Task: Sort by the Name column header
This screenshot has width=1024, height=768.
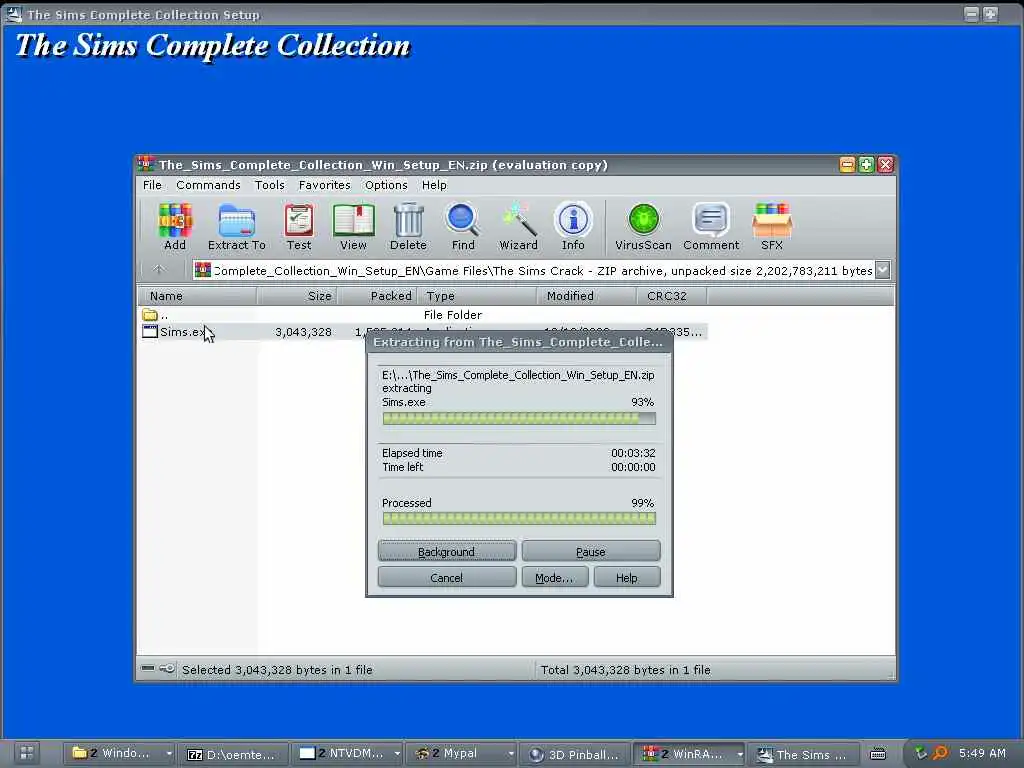Action: point(197,296)
